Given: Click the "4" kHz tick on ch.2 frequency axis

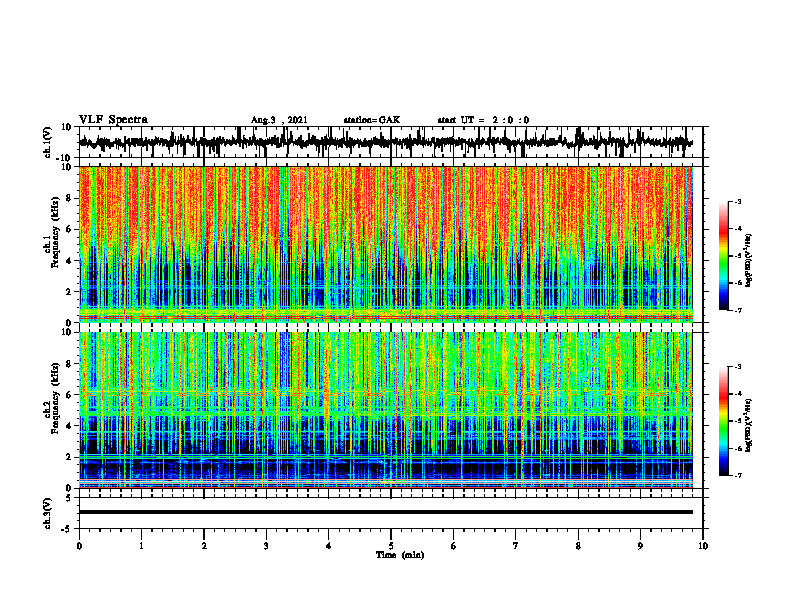Looking at the screenshot, I should pyautogui.click(x=70, y=426).
